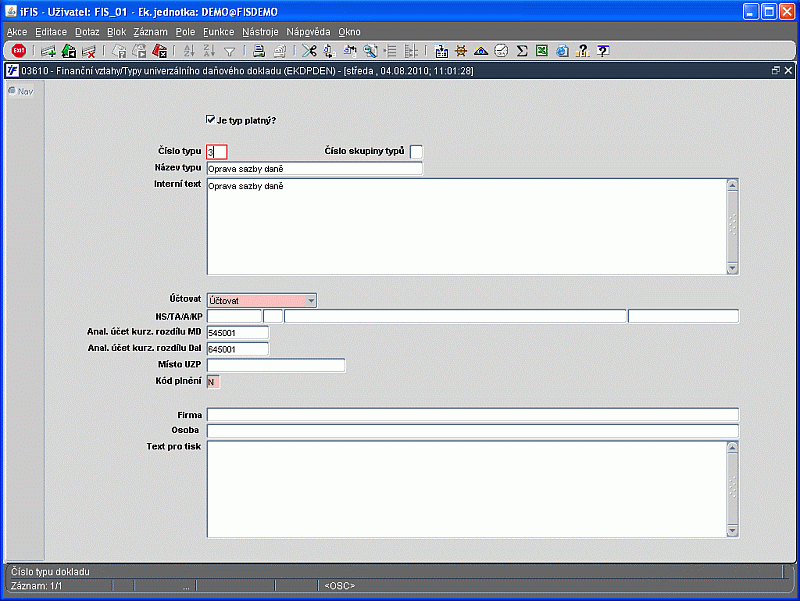
Task: Click the copy icon next to the scissors
Action: pos(330,51)
